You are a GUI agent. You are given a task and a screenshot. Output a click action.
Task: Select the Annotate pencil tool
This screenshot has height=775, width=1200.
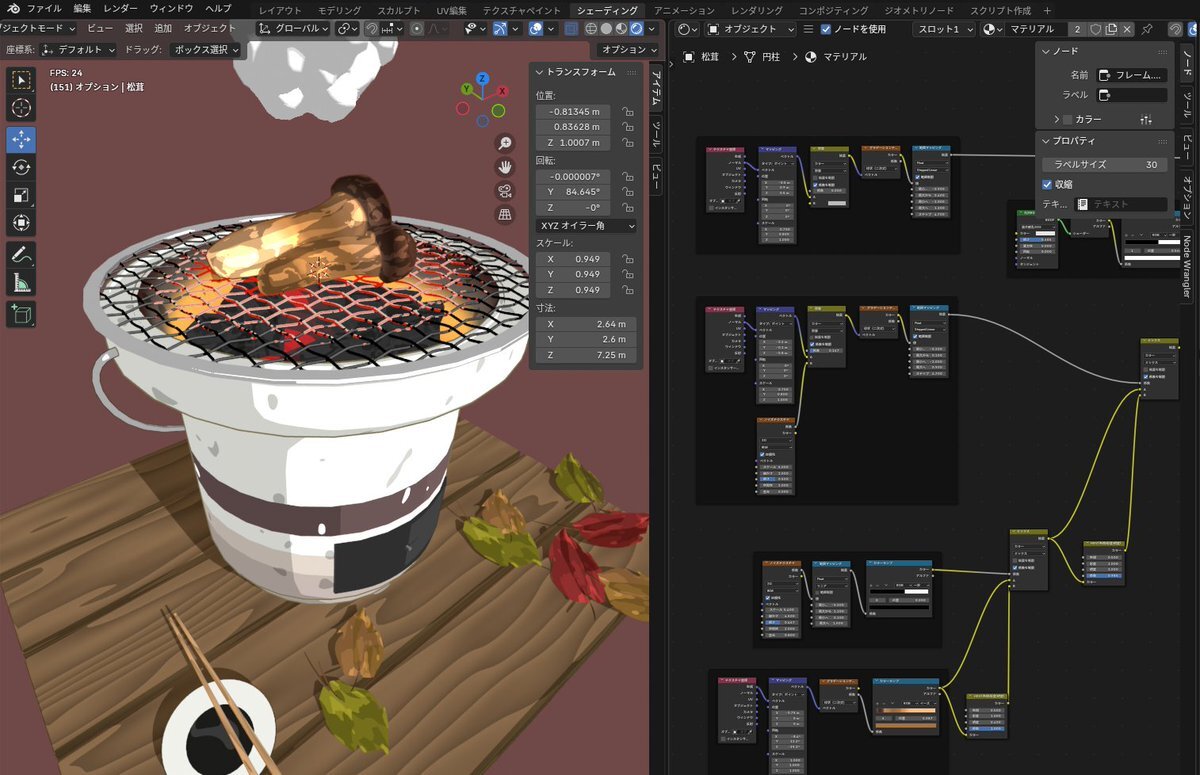pyautogui.click(x=21, y=254)
